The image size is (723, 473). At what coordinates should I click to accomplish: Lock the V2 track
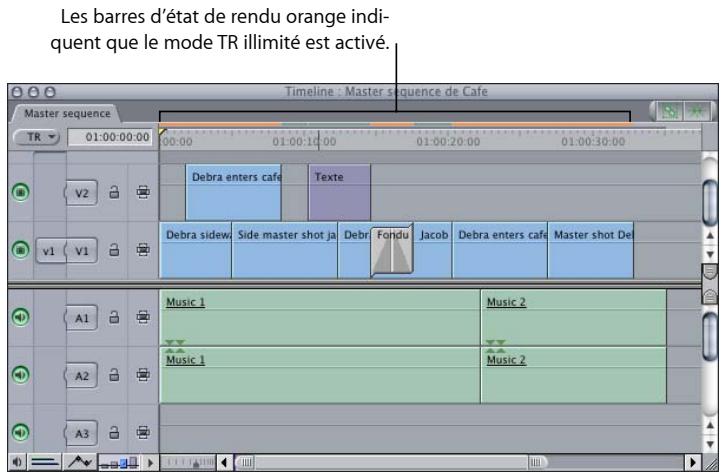coord(114,192)
